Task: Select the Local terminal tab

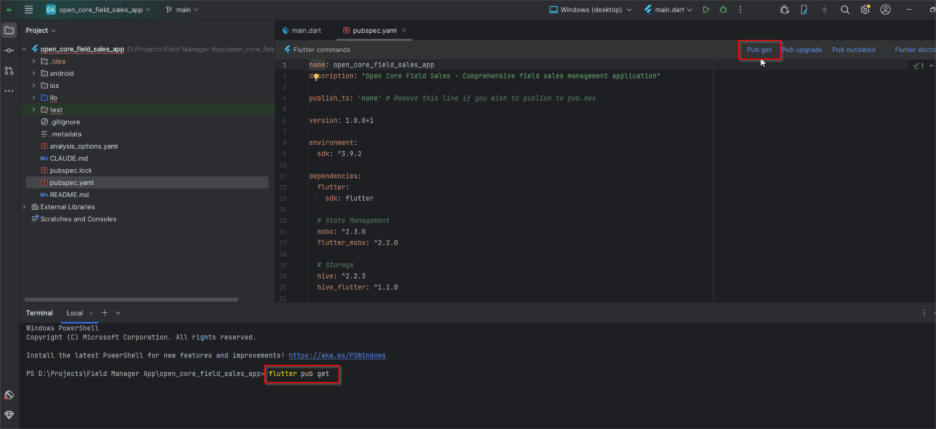Action: [x=75, y=313]
